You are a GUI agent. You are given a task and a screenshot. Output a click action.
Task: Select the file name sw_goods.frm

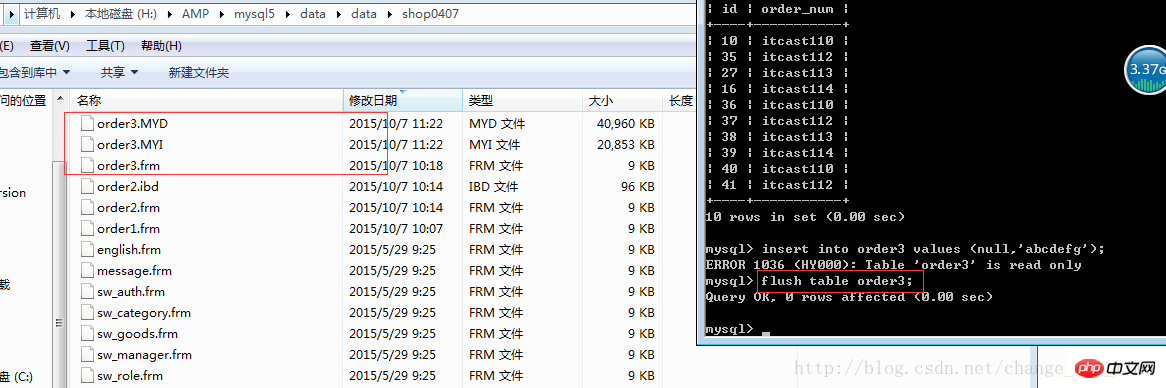[137, 334]
